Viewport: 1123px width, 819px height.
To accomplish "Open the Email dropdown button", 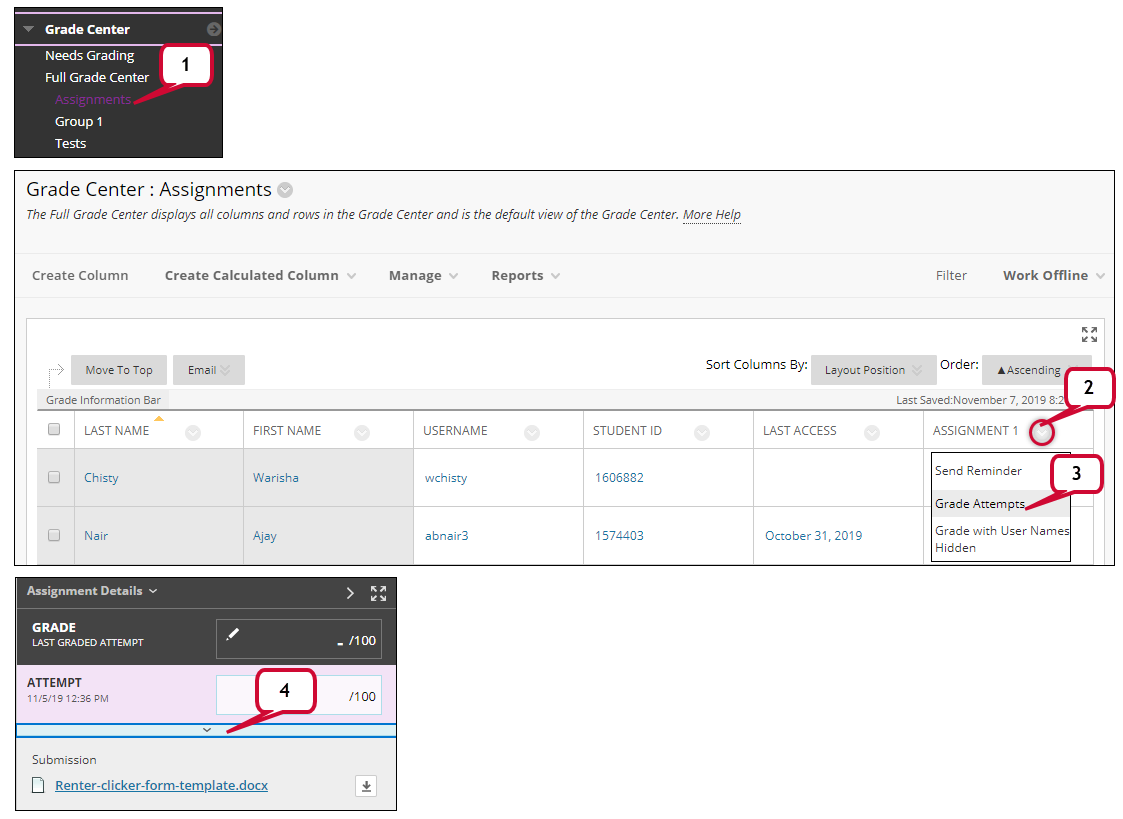I will (208, 370).
